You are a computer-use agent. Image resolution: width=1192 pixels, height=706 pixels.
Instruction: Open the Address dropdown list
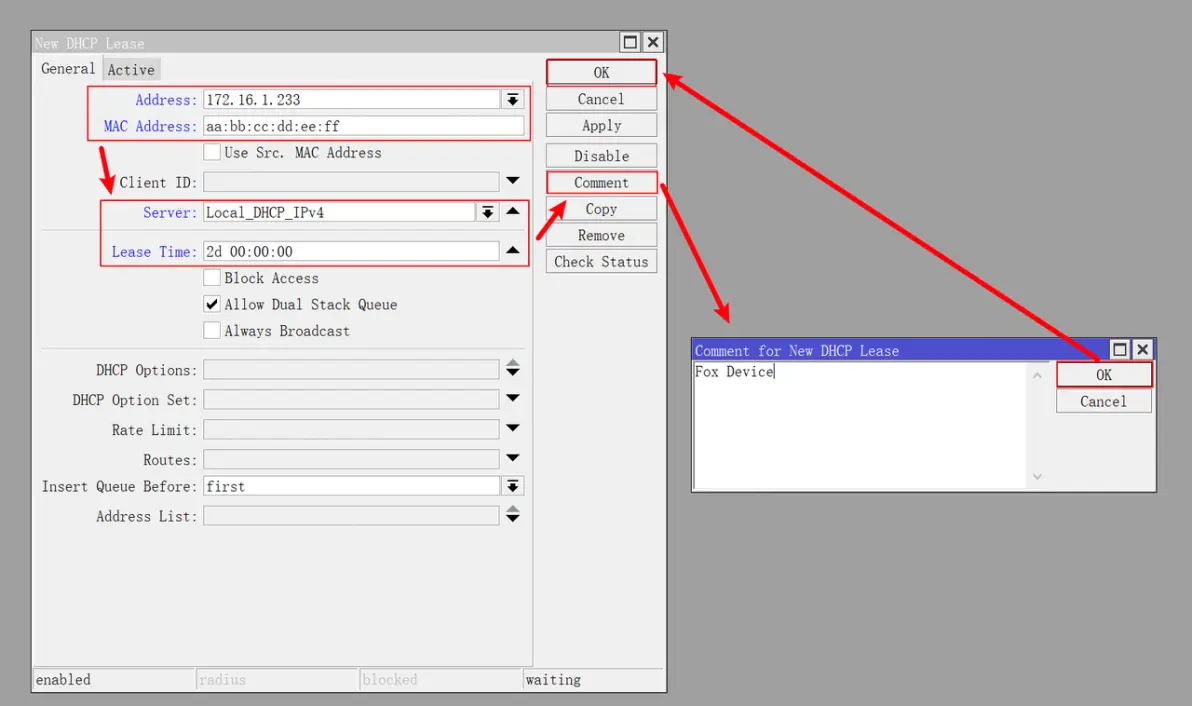coord(512,100)
